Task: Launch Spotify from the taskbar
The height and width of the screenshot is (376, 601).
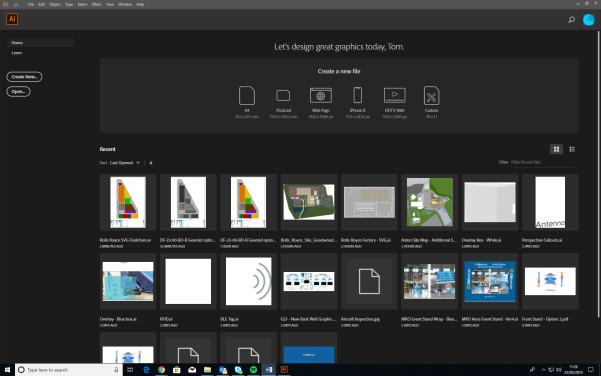Action: point(253,369)
